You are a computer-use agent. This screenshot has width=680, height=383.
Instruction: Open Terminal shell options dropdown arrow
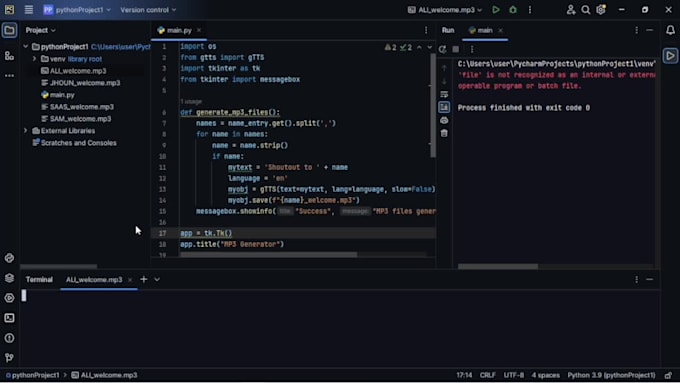point(157,279)
